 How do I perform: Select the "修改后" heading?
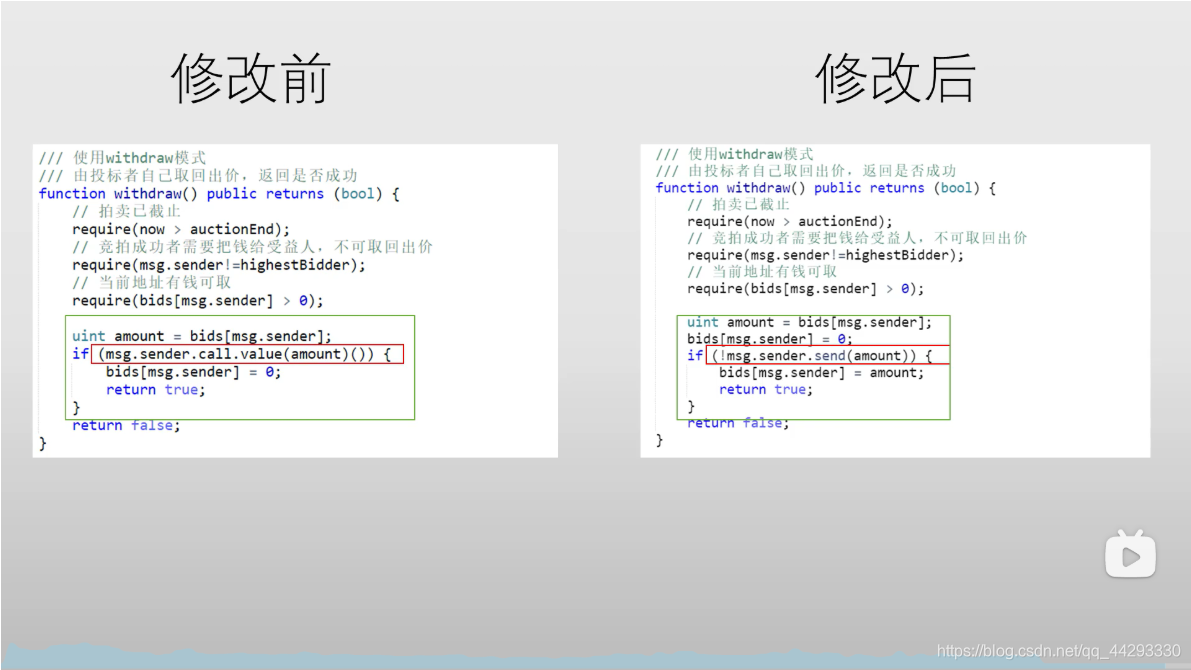896,78
